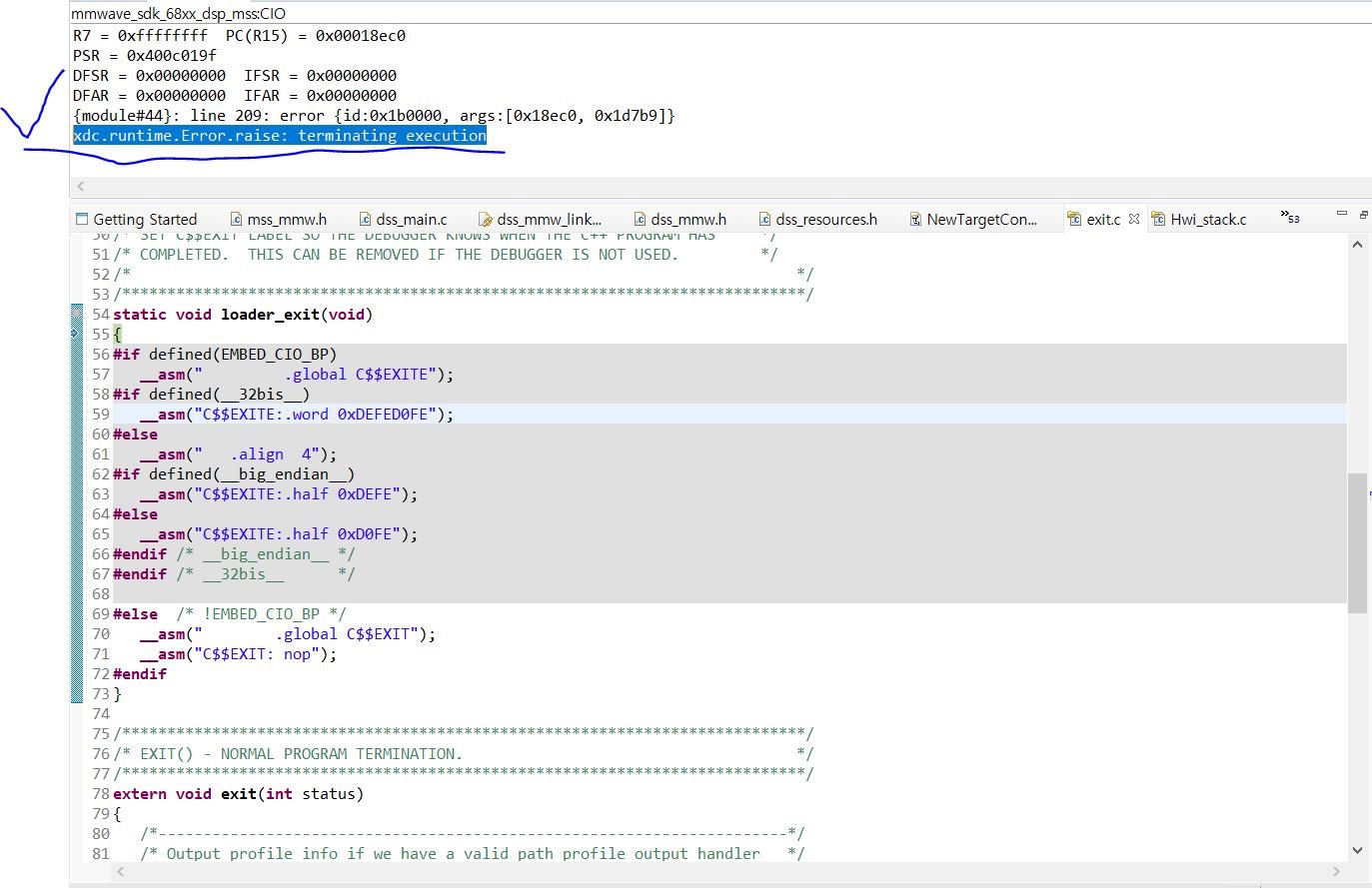Click console line 'PSR = 0x400c019f'

pyautogui.click(x=145, y=55)
